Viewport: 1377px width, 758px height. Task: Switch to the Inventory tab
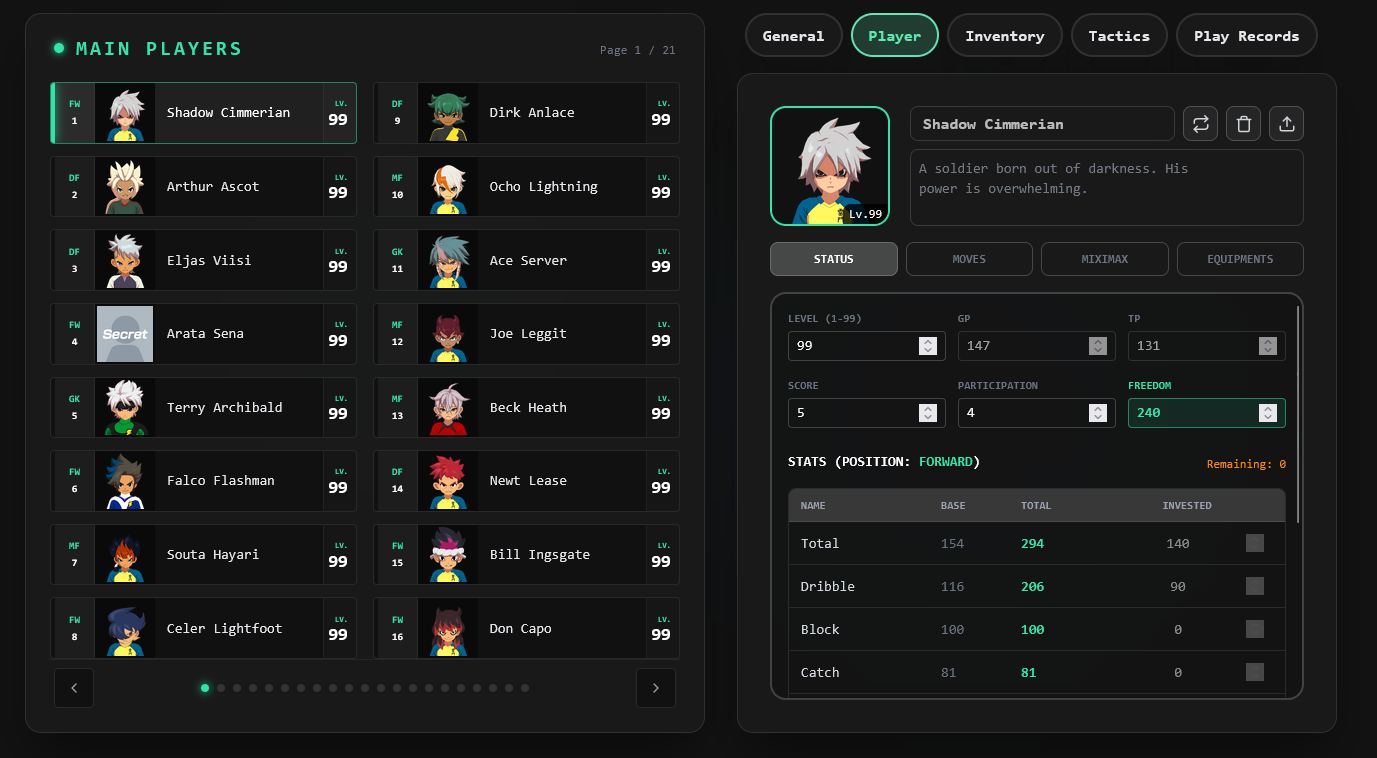(x=1004, y=35)
